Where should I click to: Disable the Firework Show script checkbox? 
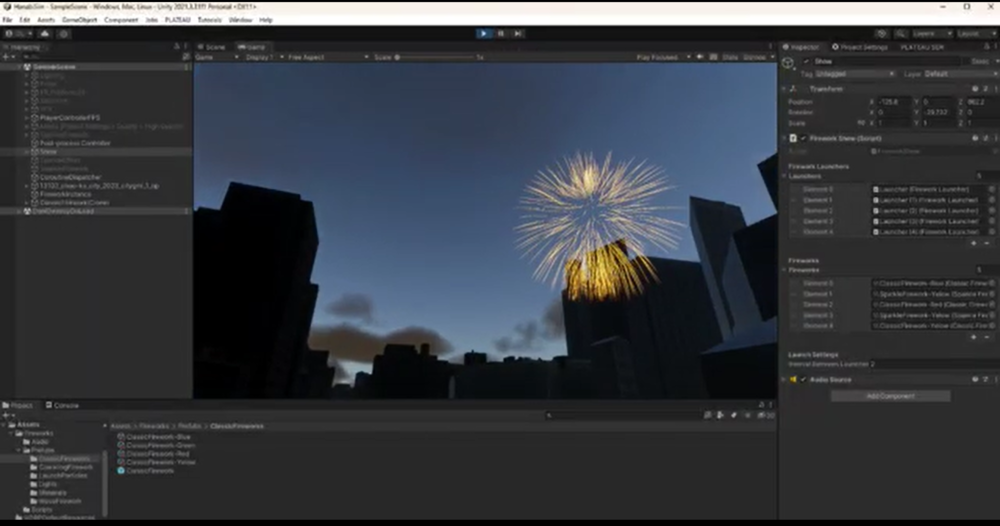point(803,138)
